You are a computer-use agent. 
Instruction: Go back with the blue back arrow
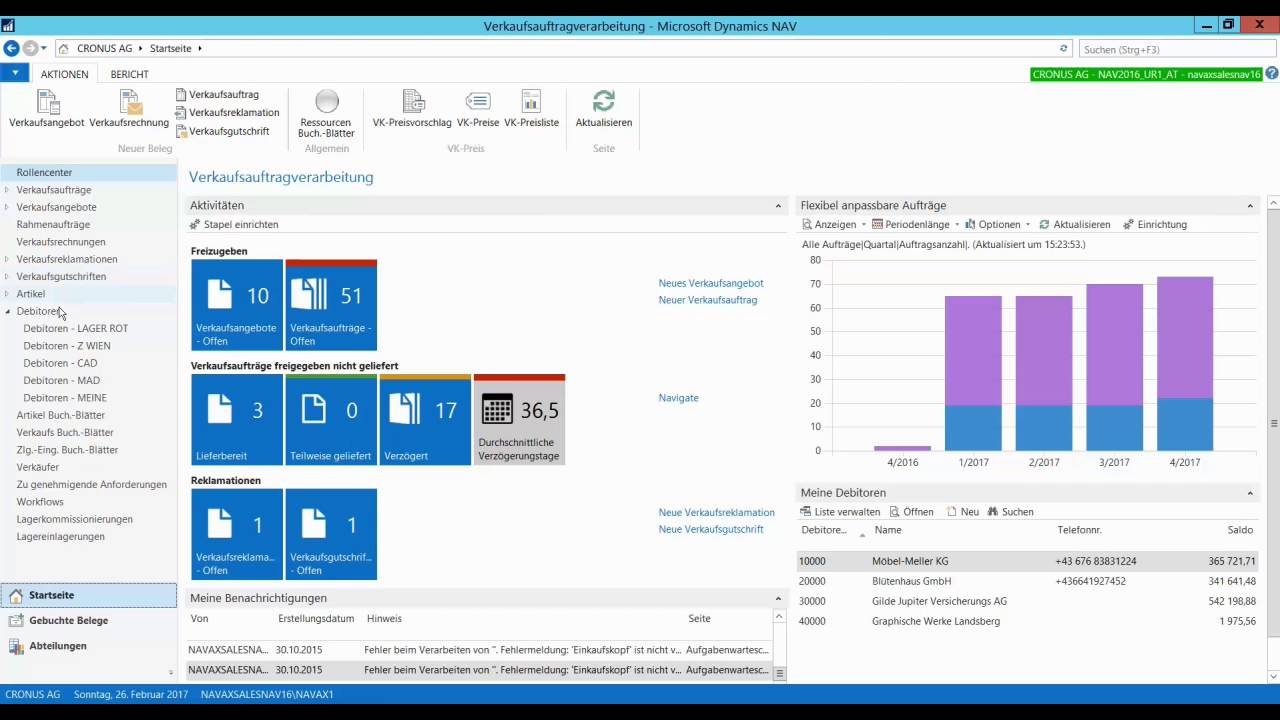pyautogui.click(x=11, y=48)
